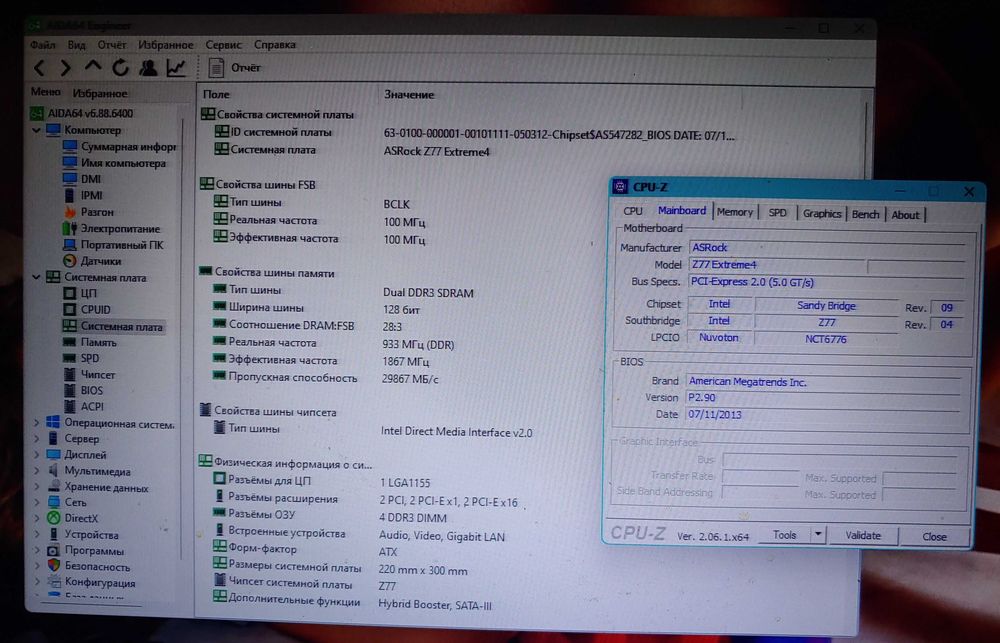The height and width of the screenshot is (643, 1000).
Task: Open the Tools dropdown arrow in CPU-Z
Action: 818,535
